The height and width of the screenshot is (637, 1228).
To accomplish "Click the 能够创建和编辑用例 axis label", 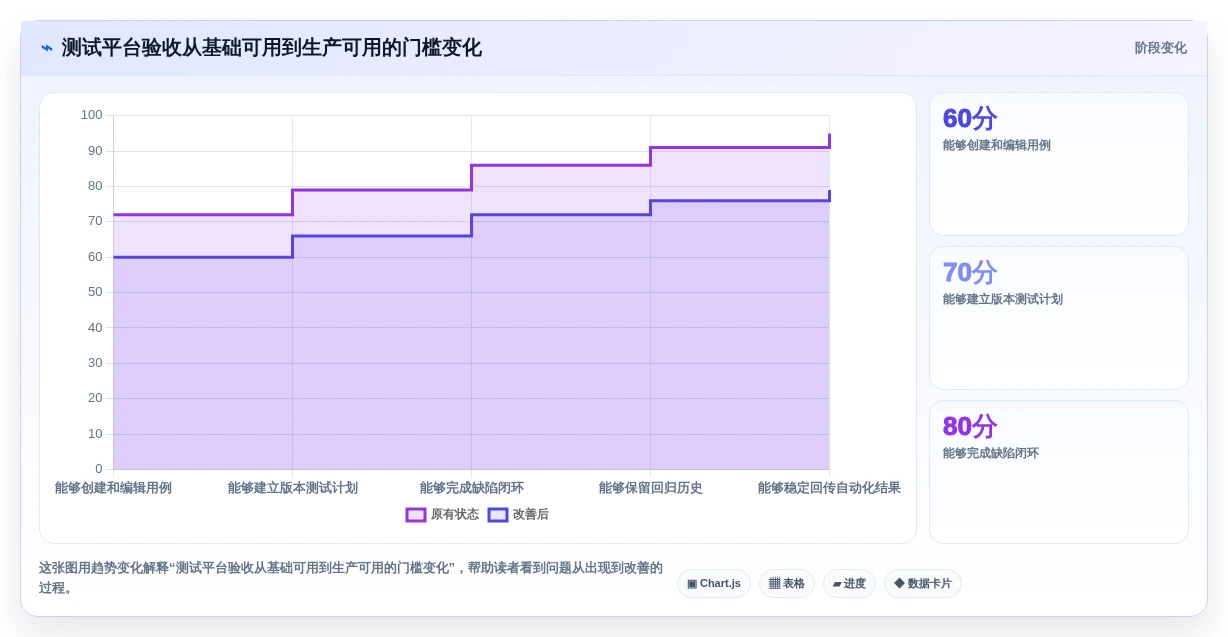I will (x=113, y=488).
